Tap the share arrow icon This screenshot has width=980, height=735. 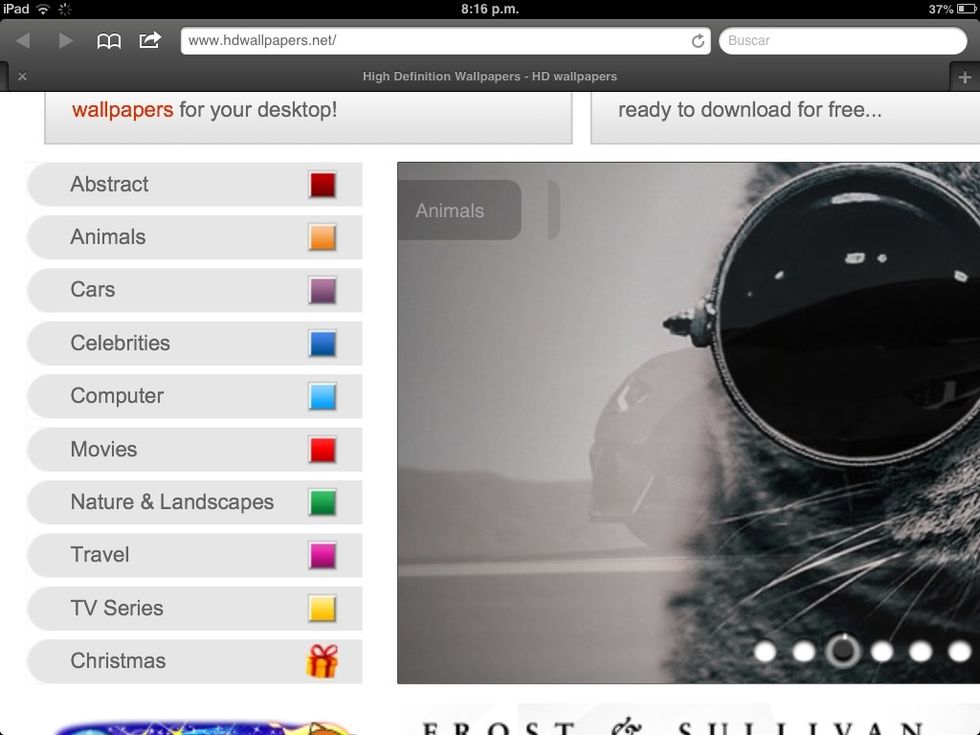click(150, 41)
